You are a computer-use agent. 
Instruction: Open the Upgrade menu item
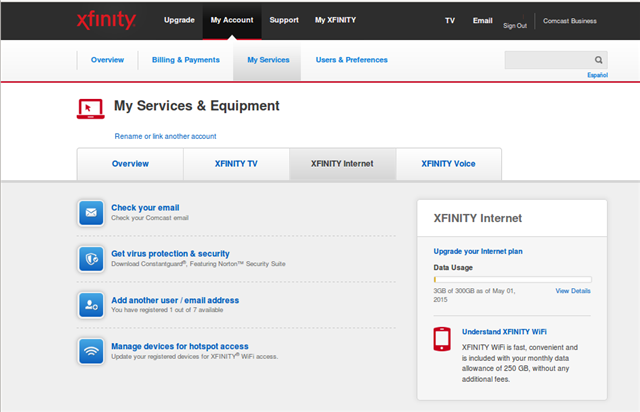pos(179,20)
